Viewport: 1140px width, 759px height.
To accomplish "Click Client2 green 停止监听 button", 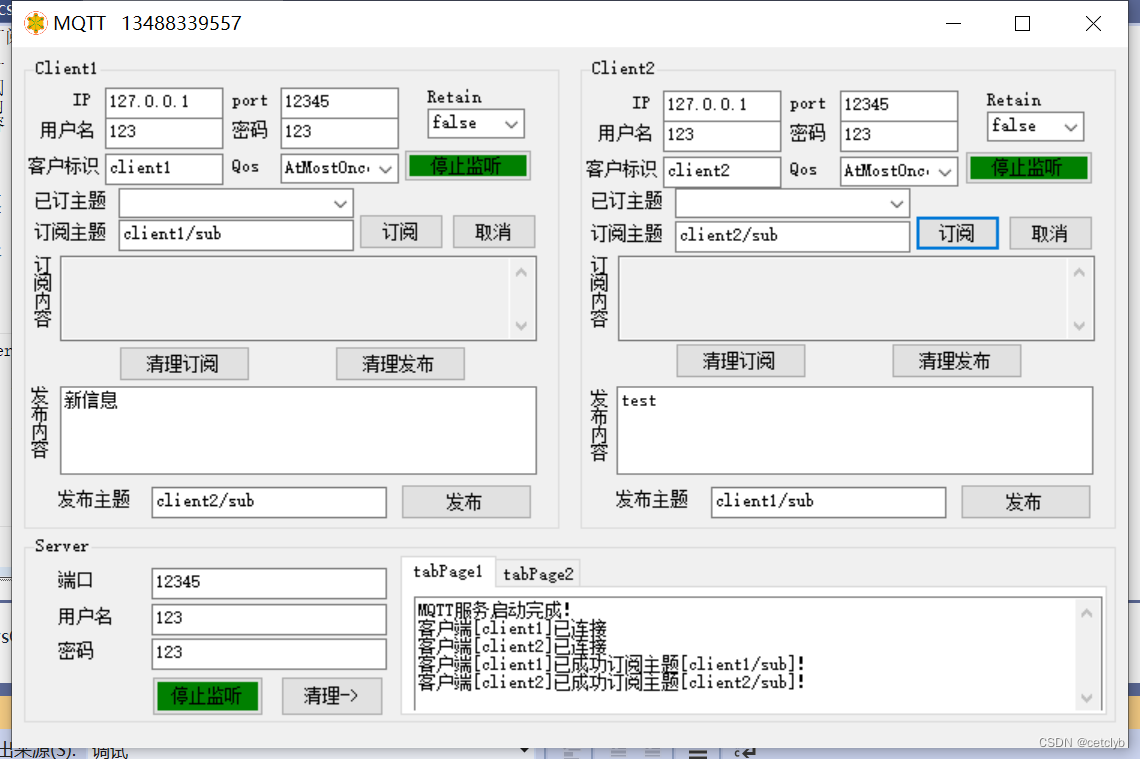I will [x=1028, y=168].
